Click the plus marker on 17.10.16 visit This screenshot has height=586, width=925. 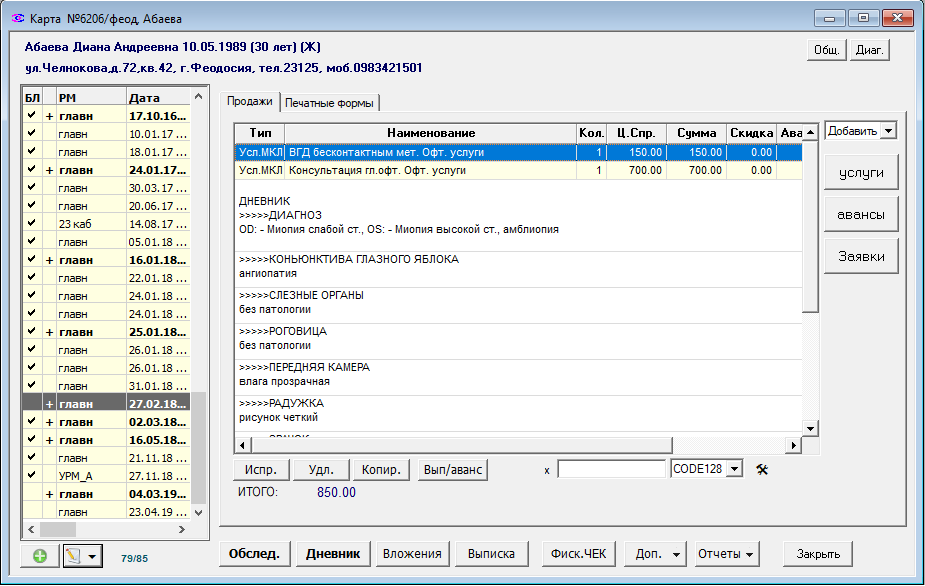[49, 116]
